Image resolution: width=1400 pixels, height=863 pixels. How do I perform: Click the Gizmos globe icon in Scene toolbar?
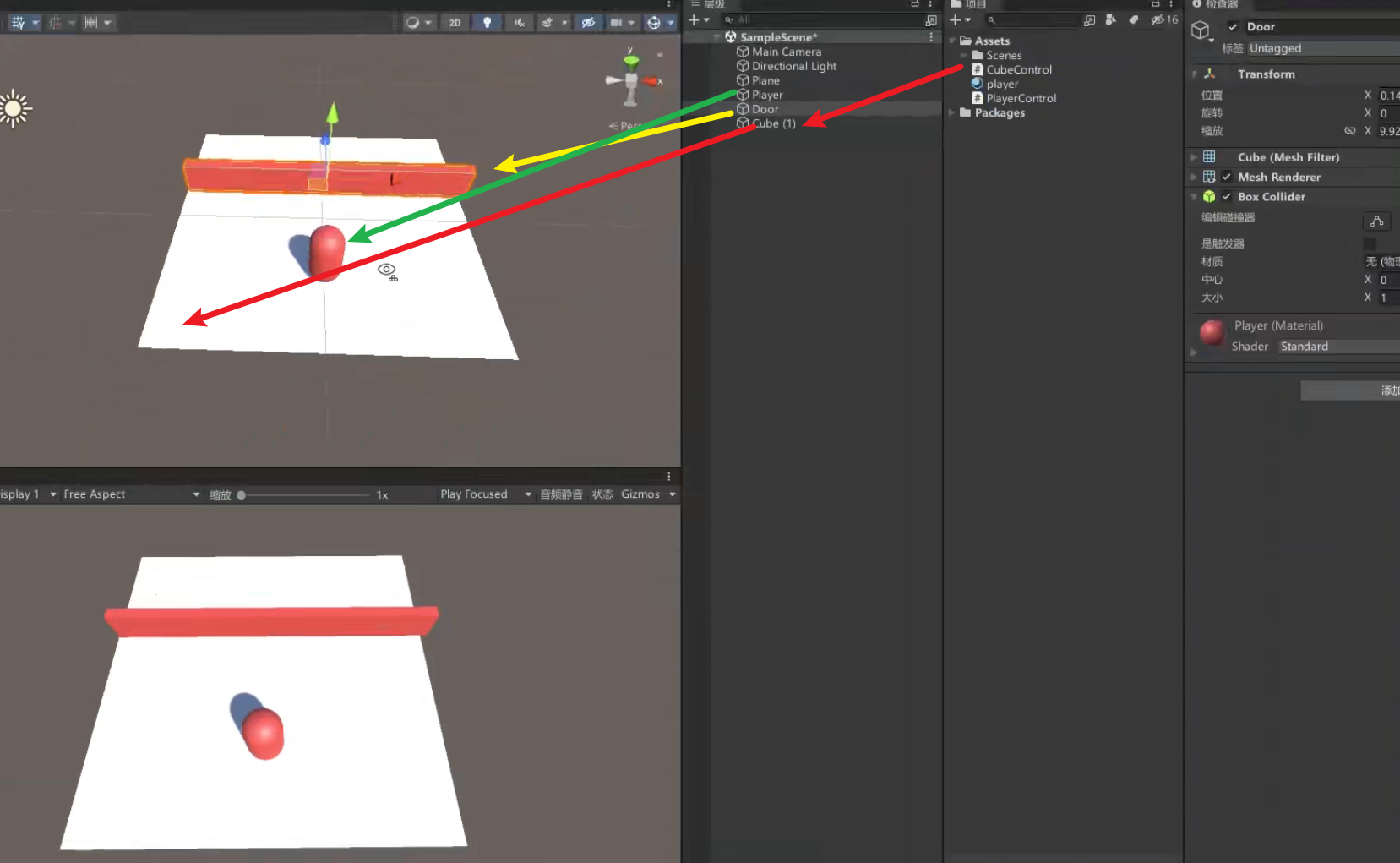[x=653, y=23]
